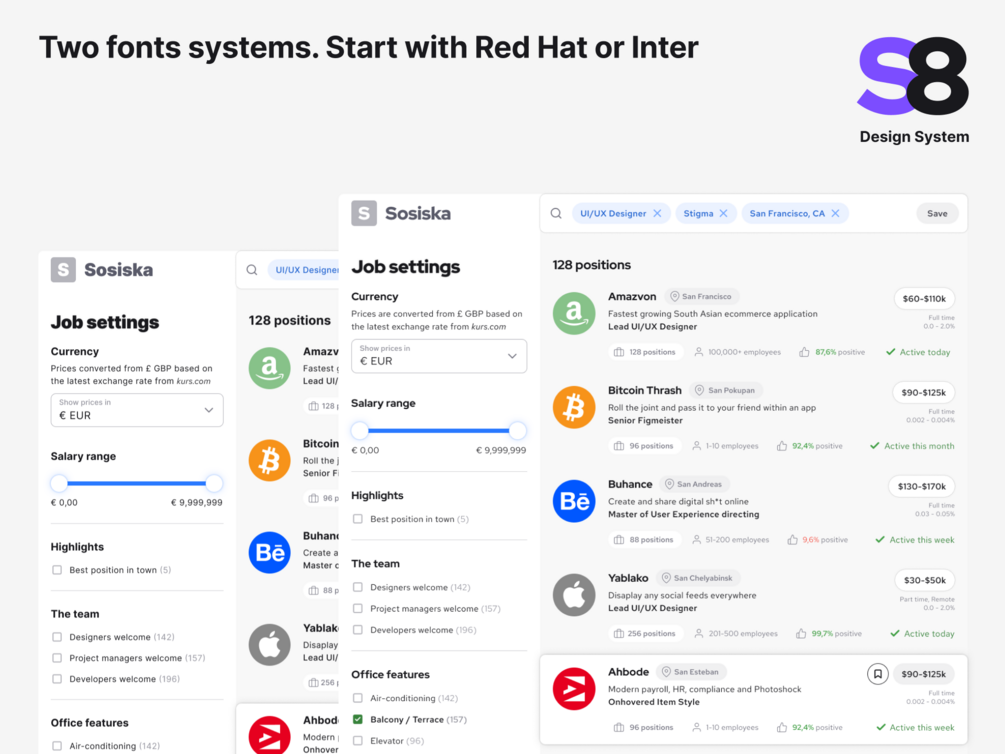The width and height of the screenshot is (1005, 754).
Task: Click left salary slider handle in left panel
Action: pyautogui.click(x=59, y=483)
